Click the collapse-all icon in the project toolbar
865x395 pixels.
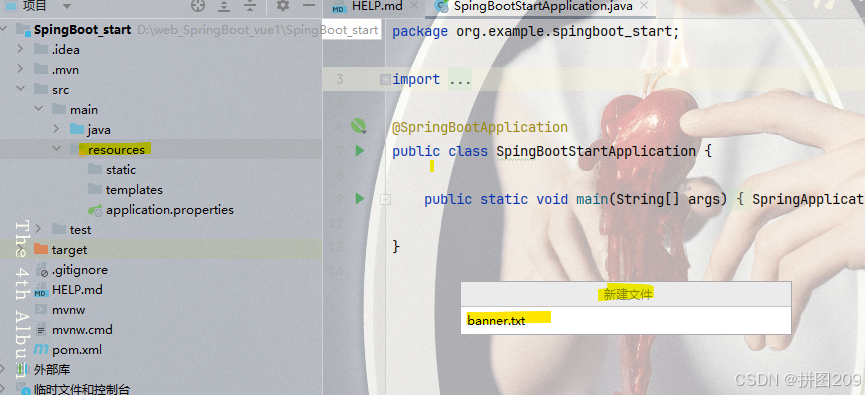click(250, 6)
